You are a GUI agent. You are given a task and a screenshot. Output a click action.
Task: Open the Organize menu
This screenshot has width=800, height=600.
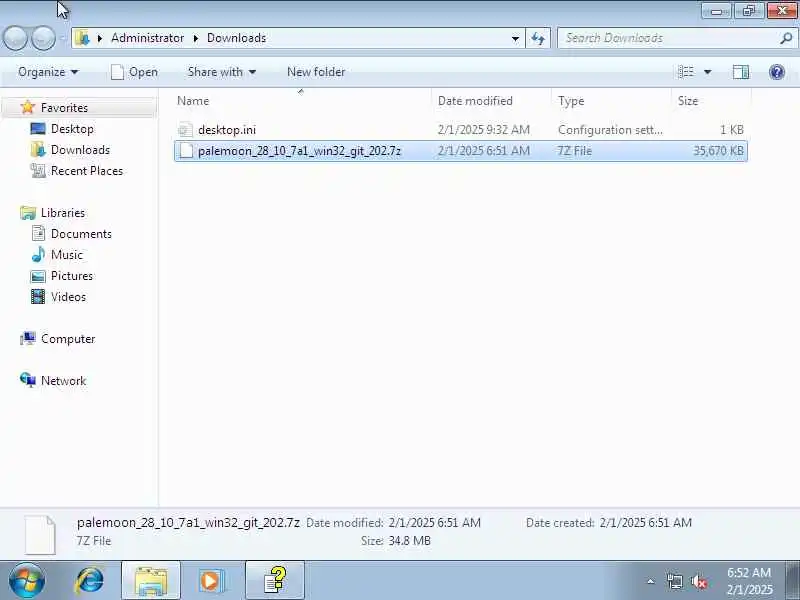click(x=48, y=72)
